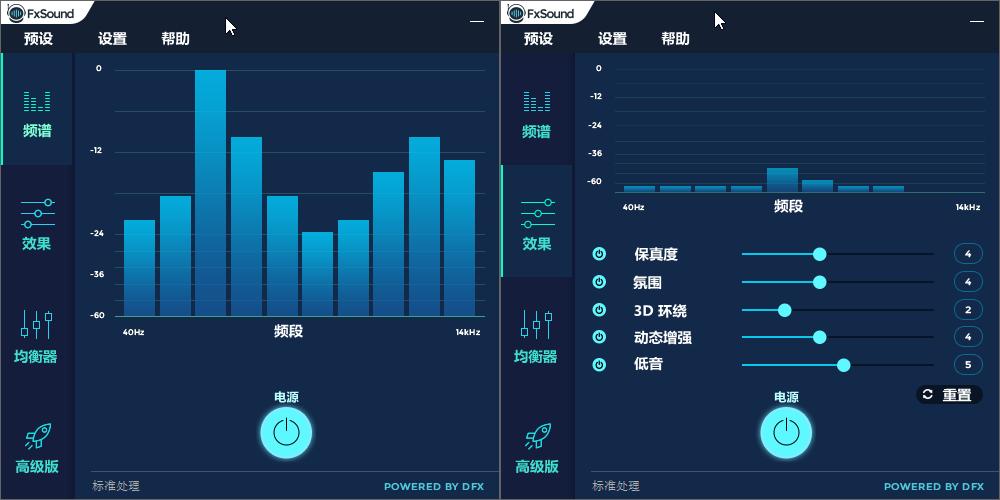Click 低音 value box showing 5
Image resolution: width=1000 pixels, height=500 pixels.
[x=968, y=365]
